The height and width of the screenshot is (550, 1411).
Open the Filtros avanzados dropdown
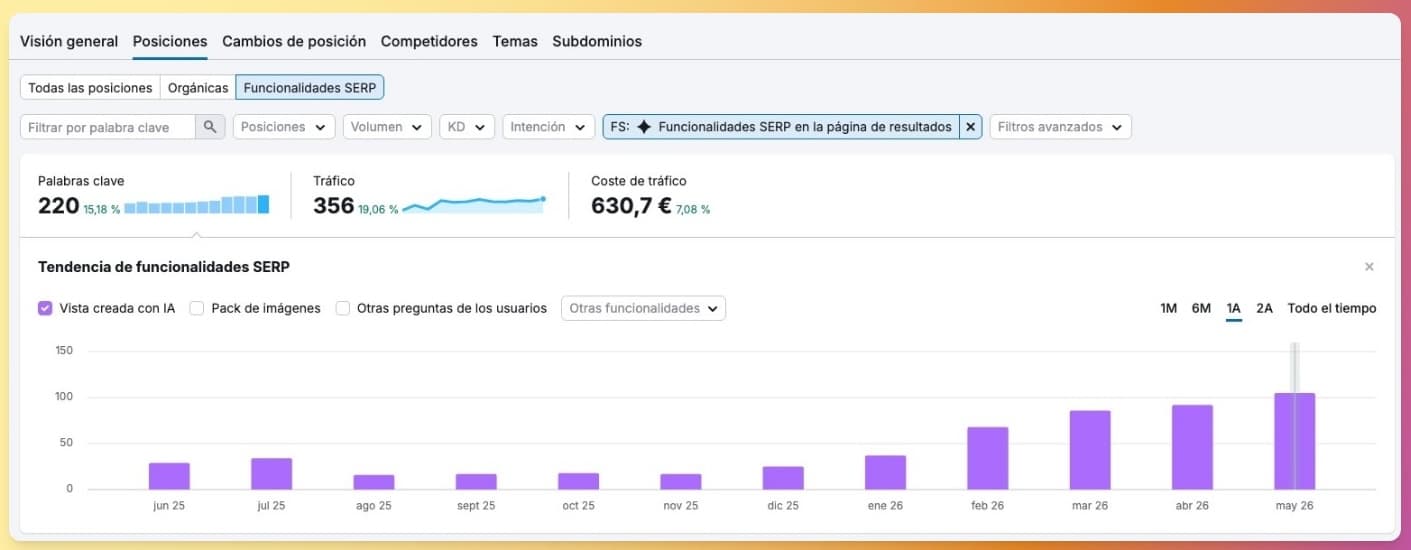click(1061, 127)
